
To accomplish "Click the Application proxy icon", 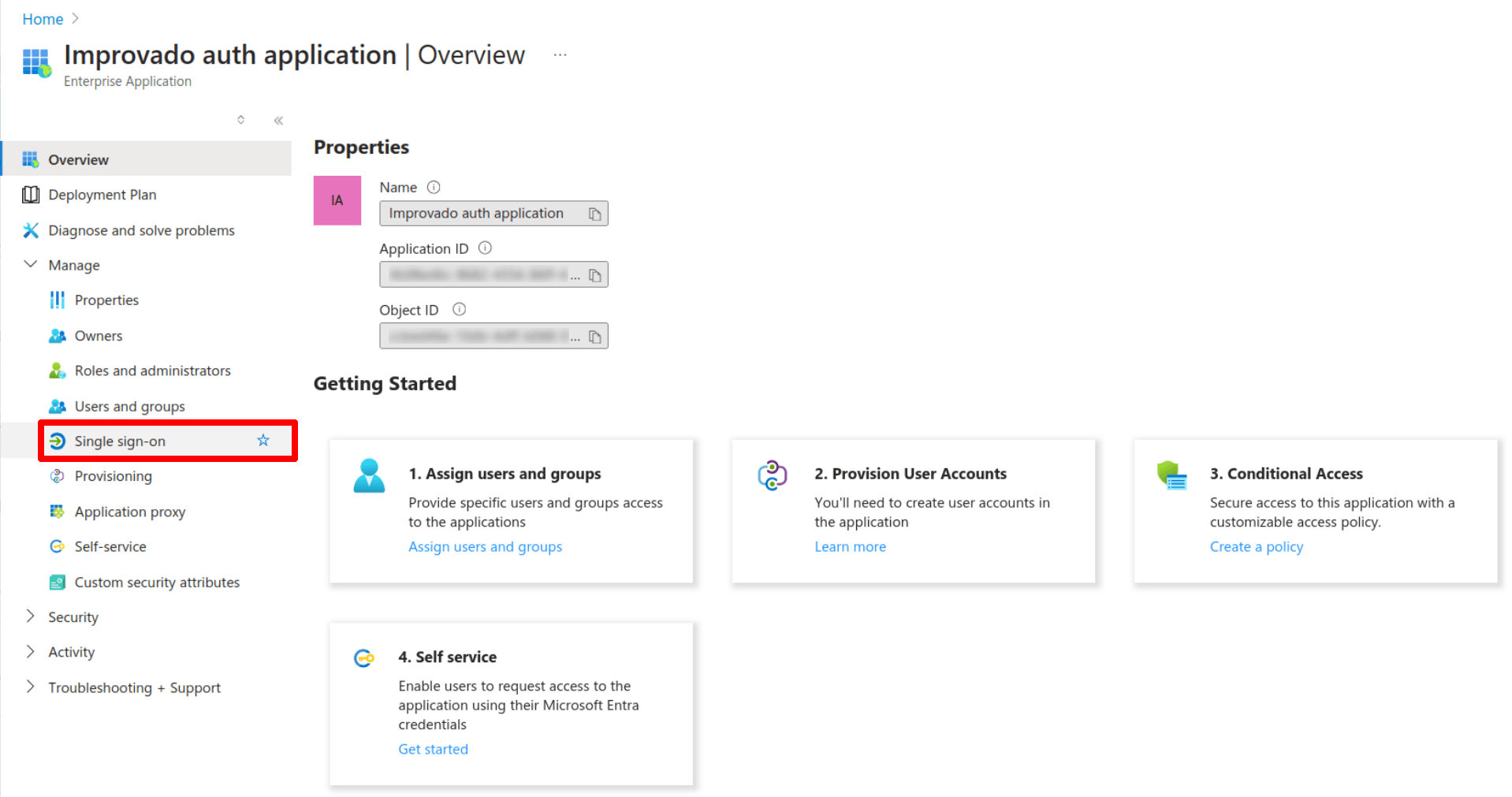I will [x=58, y=512].
